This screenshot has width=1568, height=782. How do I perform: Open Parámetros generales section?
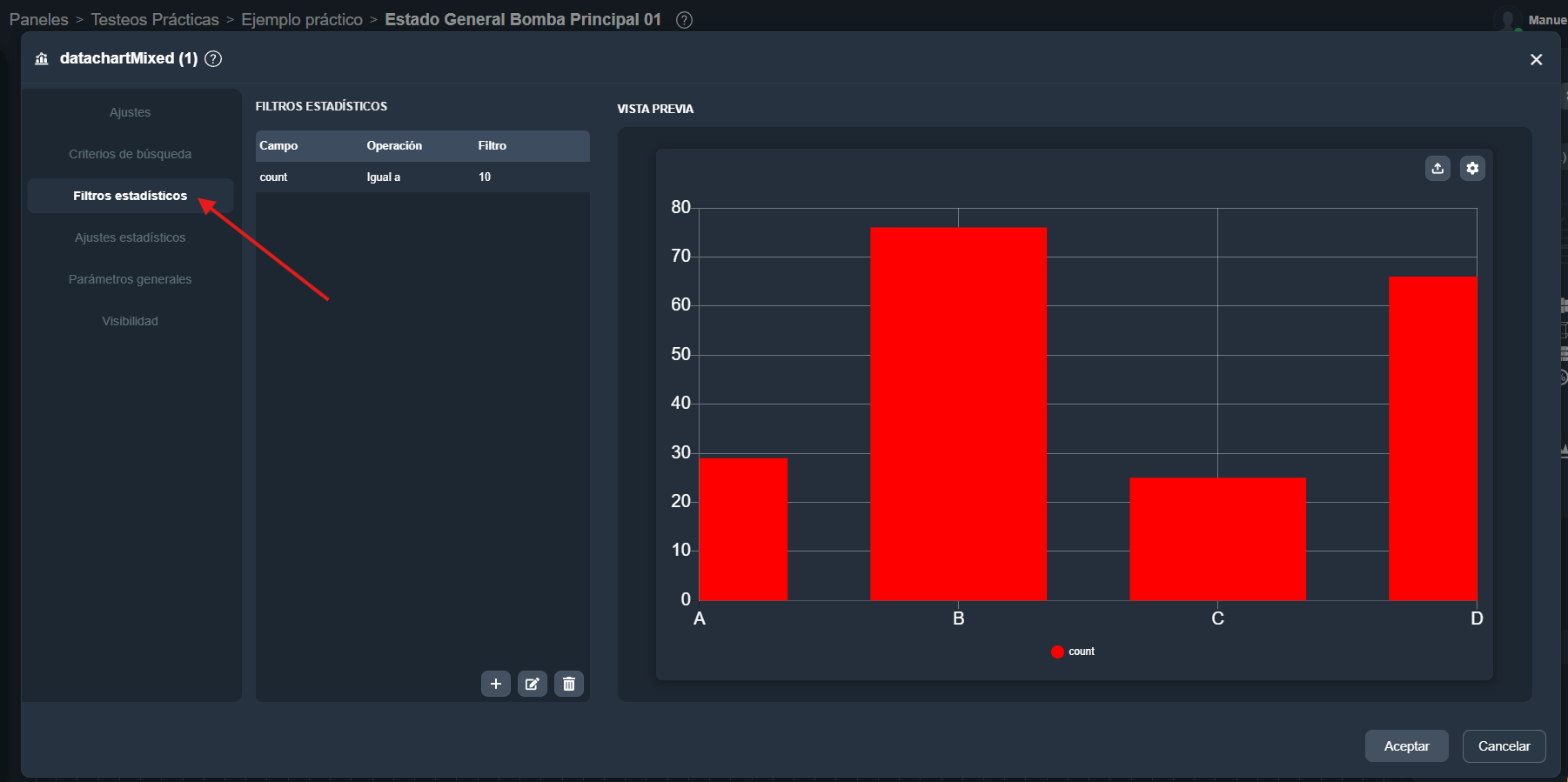coord(131,279)
